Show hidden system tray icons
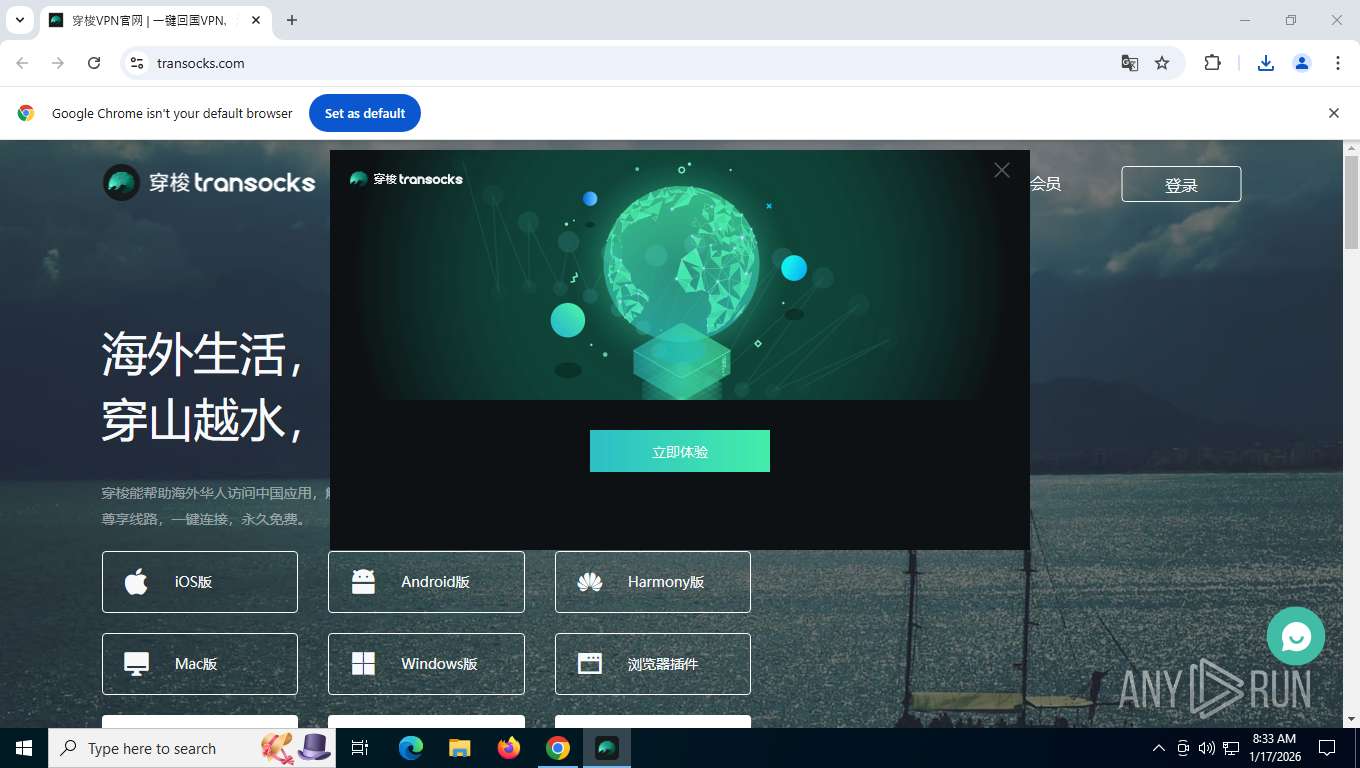Image resolution: width=1360 pixels, height=768 pixels. (1159, 748)
